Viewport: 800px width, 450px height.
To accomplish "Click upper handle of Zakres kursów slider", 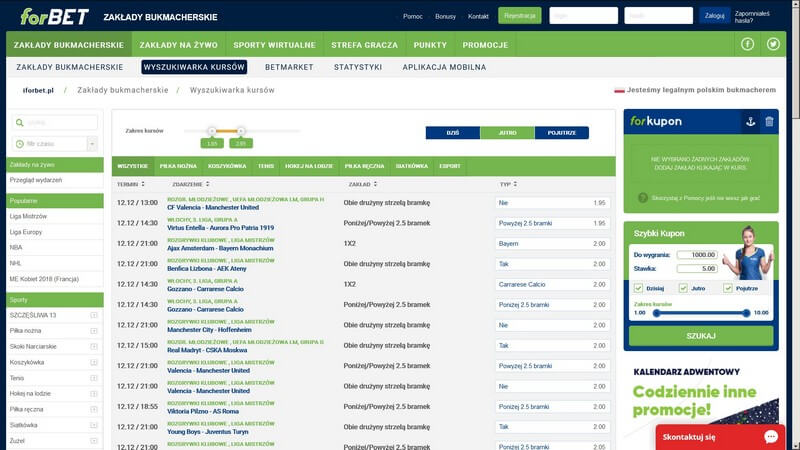I will click(x=241, y=131).
